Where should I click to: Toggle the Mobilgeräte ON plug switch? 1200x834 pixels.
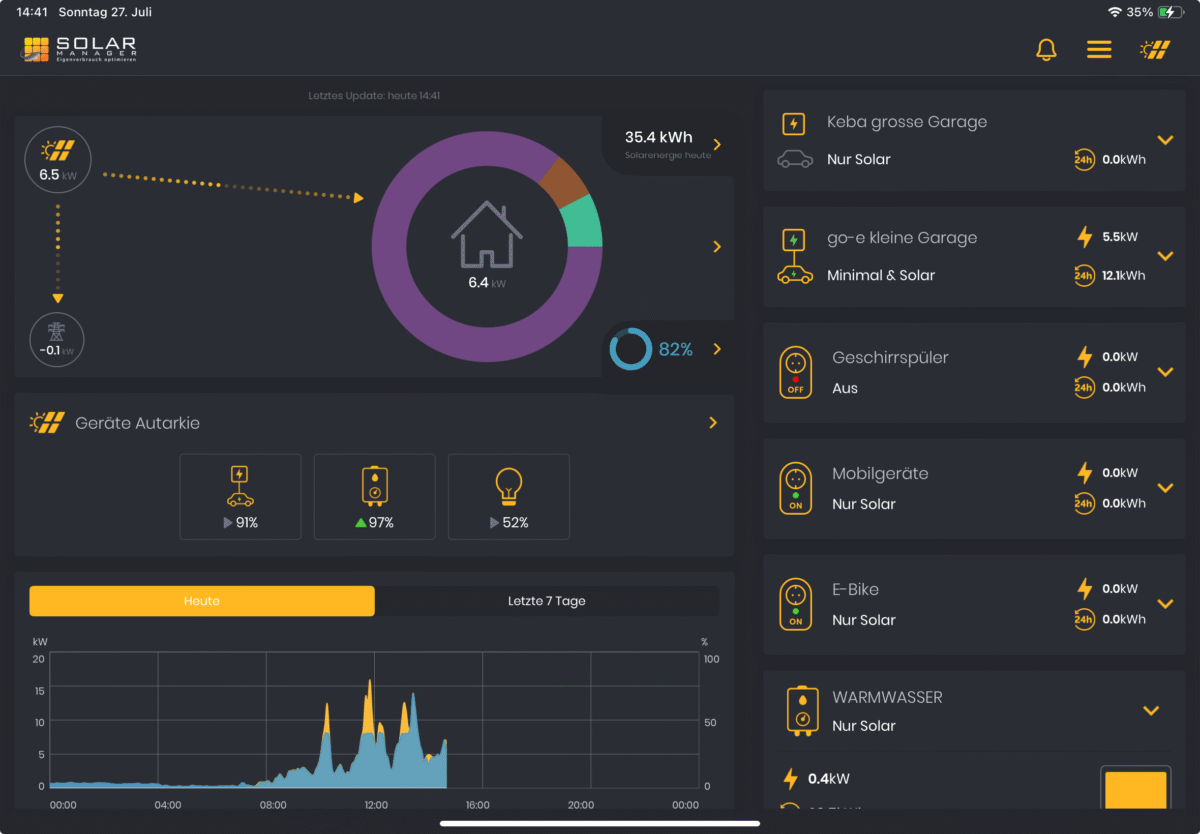tap(795, 488)
